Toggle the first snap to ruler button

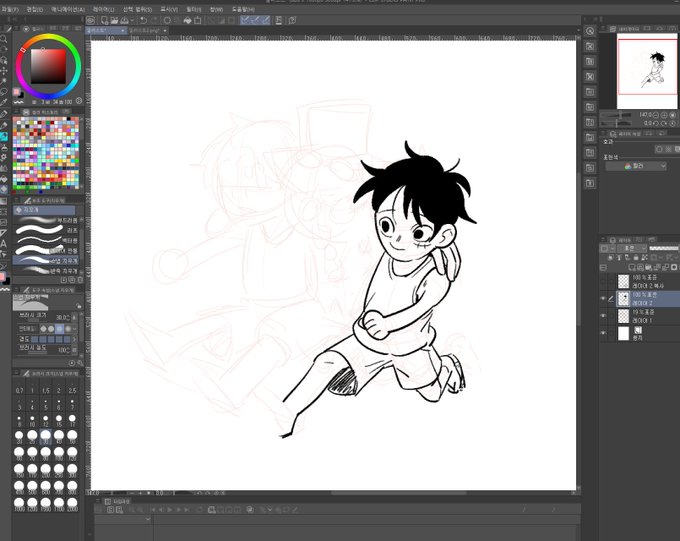click(x=245, y=20)
